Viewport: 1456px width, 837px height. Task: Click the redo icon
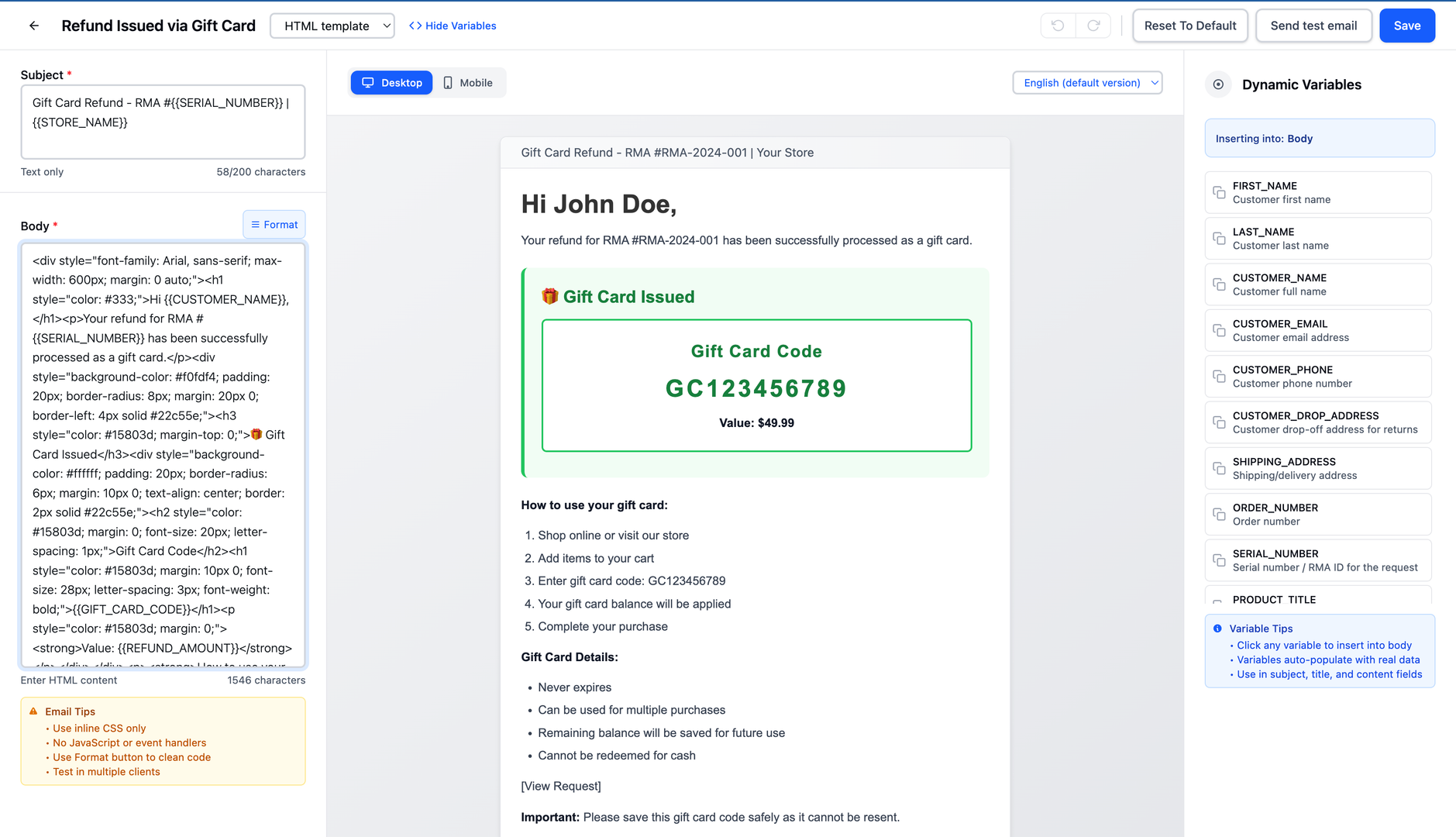pos(1093,26)
